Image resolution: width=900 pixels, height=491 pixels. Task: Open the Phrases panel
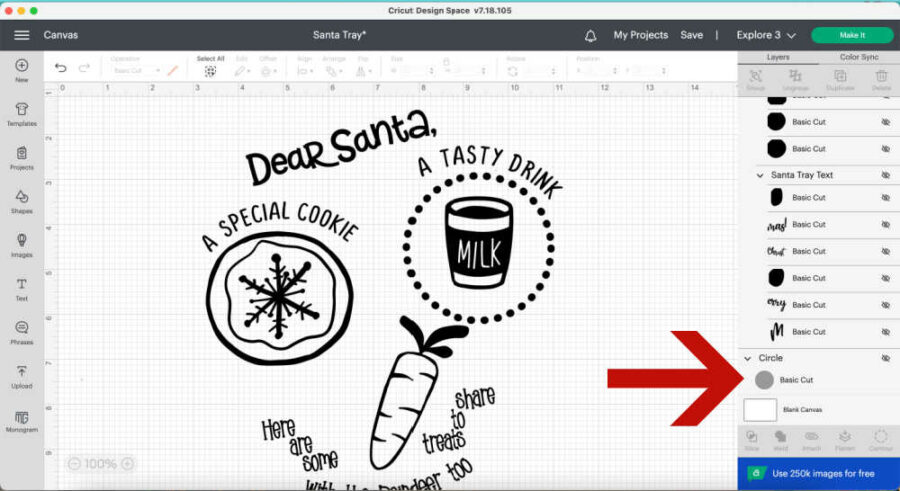tap(21, 332)
